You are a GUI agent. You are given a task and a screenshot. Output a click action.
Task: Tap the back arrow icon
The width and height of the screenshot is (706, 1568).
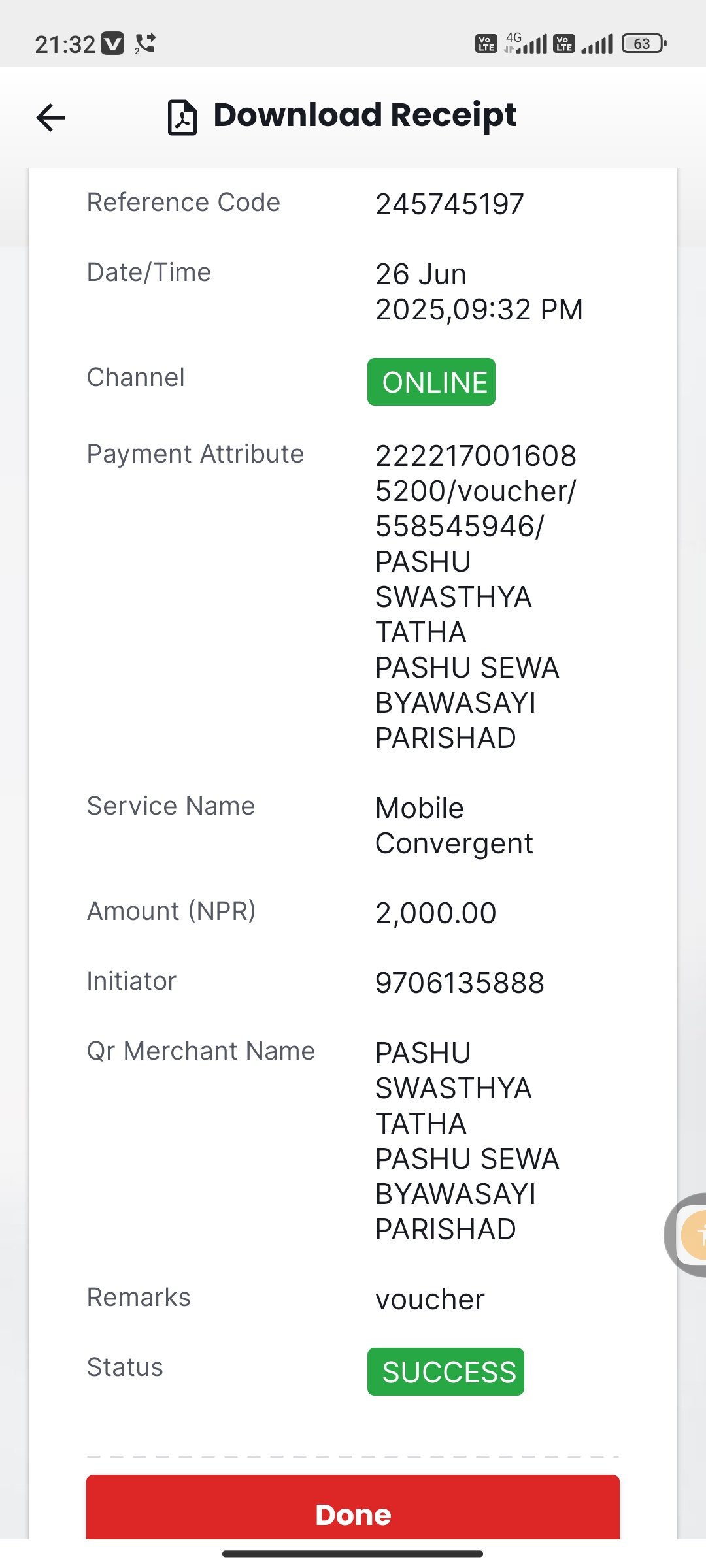coord(50,118)
